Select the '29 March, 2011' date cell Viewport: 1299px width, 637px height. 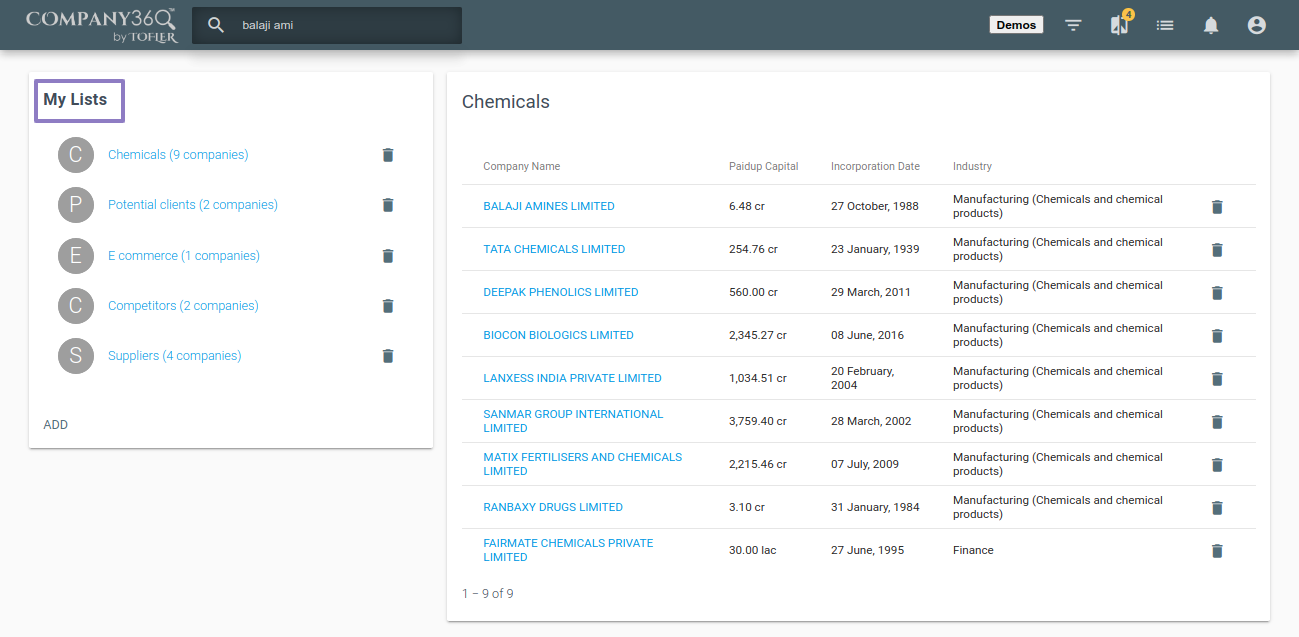click(871, 293)
